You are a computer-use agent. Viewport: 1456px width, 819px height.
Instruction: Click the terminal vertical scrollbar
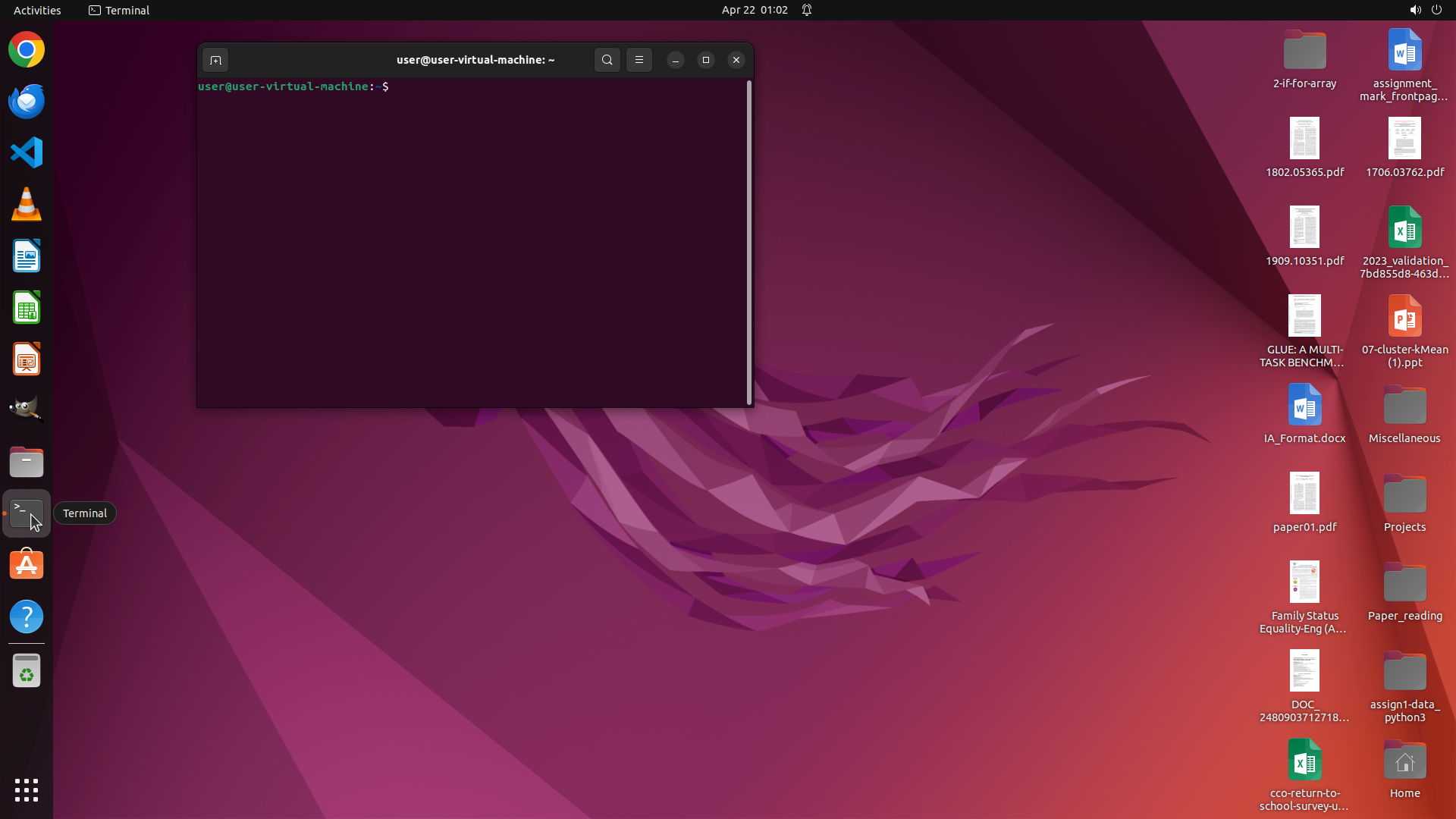[x=749, y=243]
